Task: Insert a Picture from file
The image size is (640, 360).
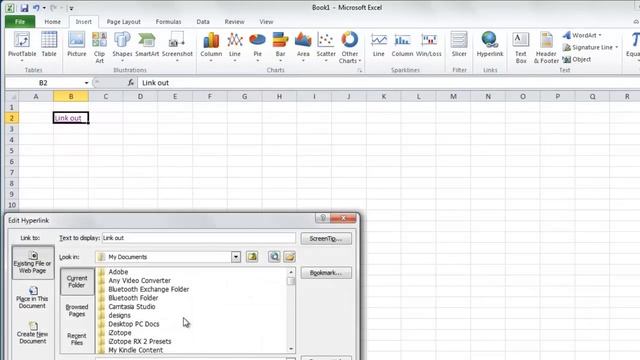Action: 77,45
